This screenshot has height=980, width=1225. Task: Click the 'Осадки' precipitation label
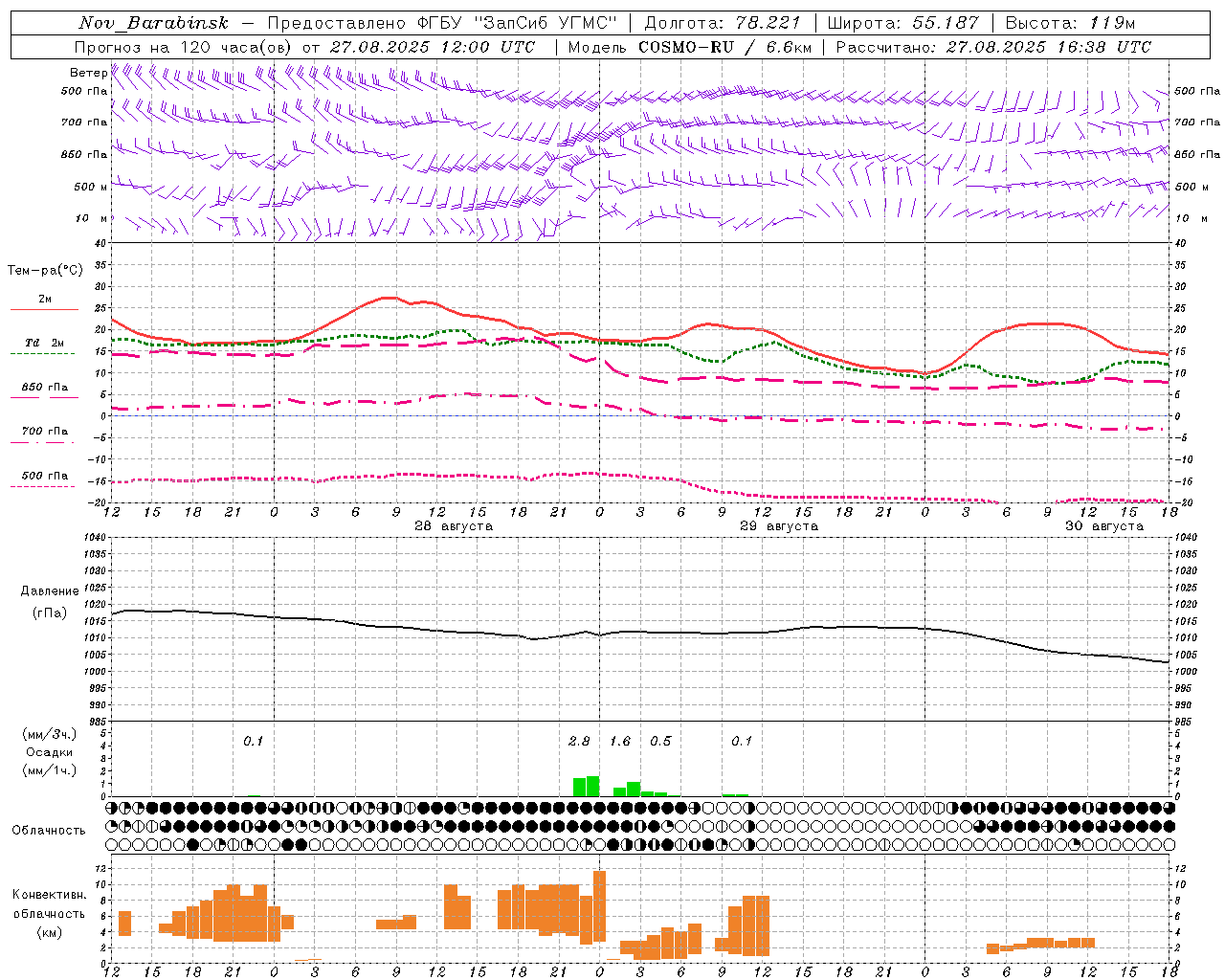tap(50, 752)
